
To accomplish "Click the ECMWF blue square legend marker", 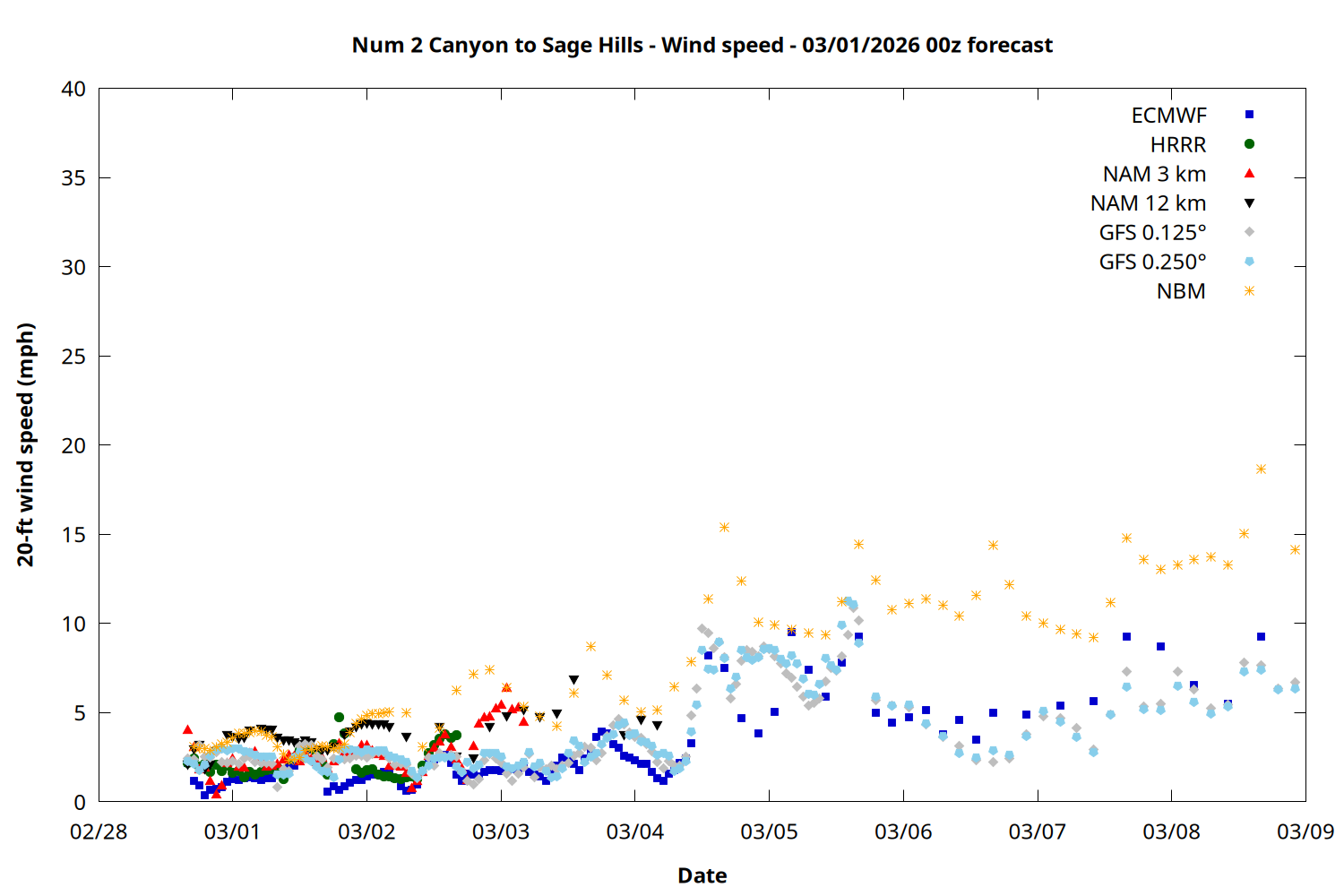I will [x=1249, y=115].
